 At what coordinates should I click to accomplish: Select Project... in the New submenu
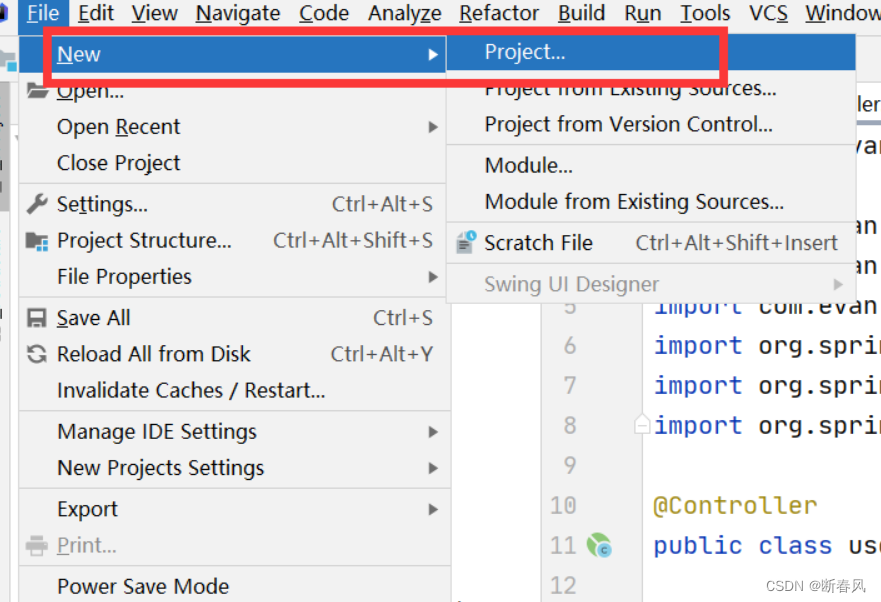click(525, 52)
